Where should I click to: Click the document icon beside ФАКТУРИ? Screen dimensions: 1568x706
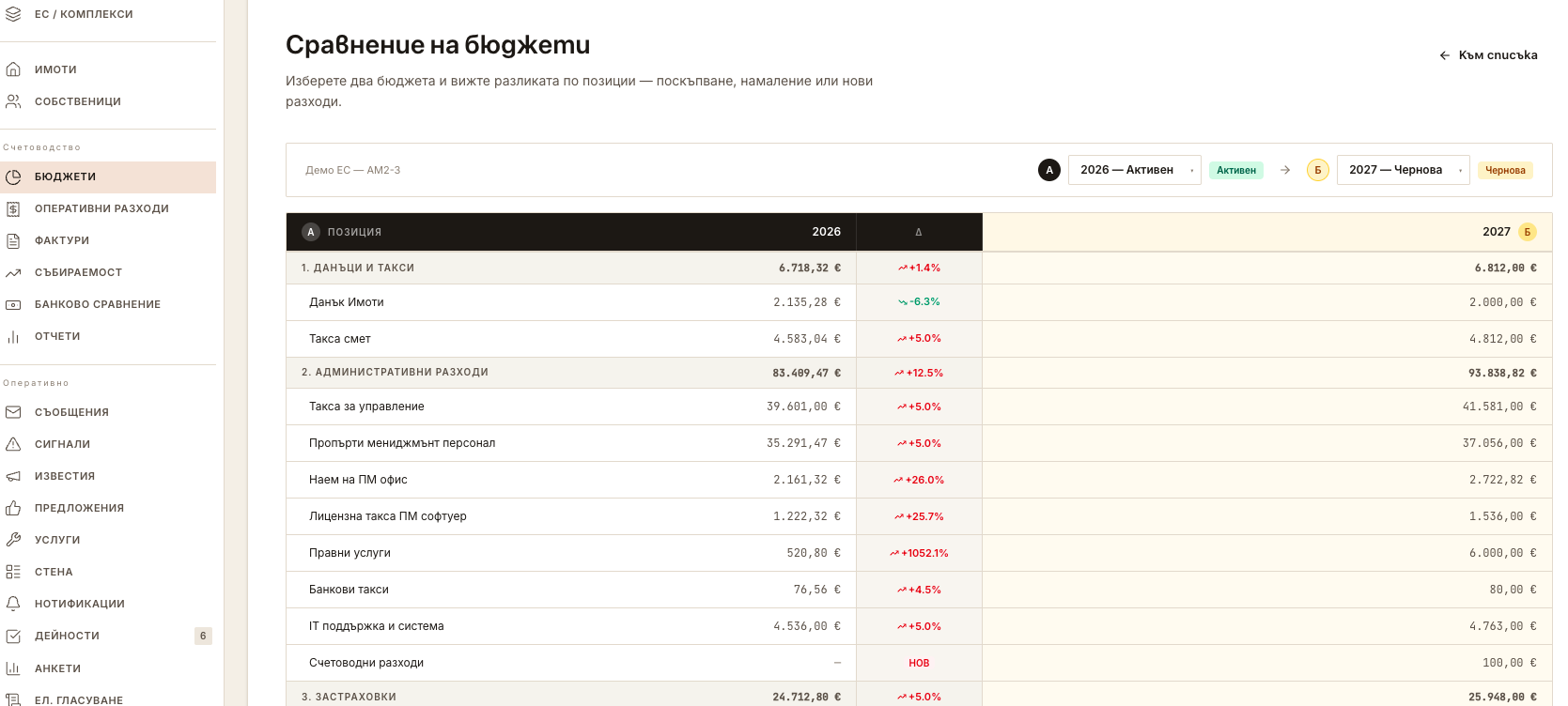pyautogui.click(x=13, y=240)
